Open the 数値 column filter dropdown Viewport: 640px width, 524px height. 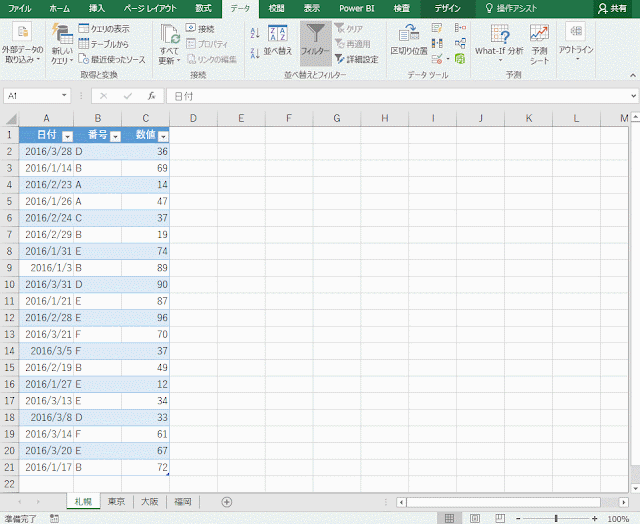[163, 136]
